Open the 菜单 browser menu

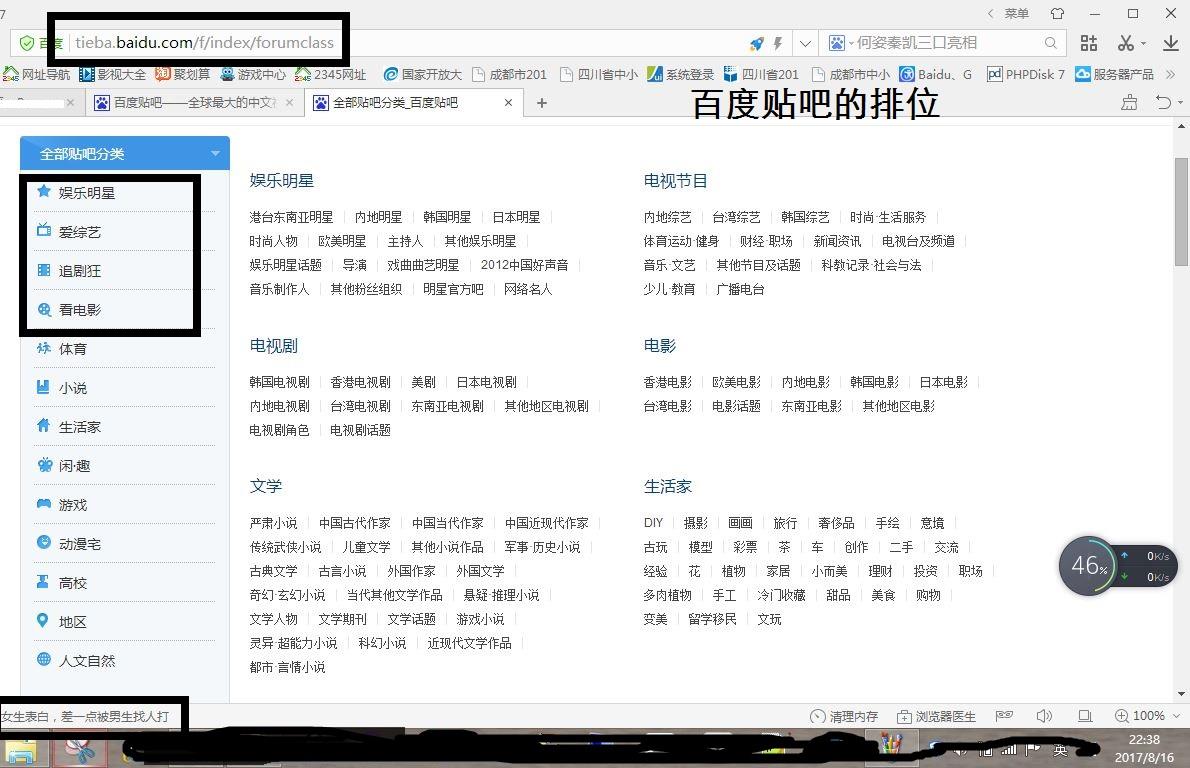click(1016, 14)
